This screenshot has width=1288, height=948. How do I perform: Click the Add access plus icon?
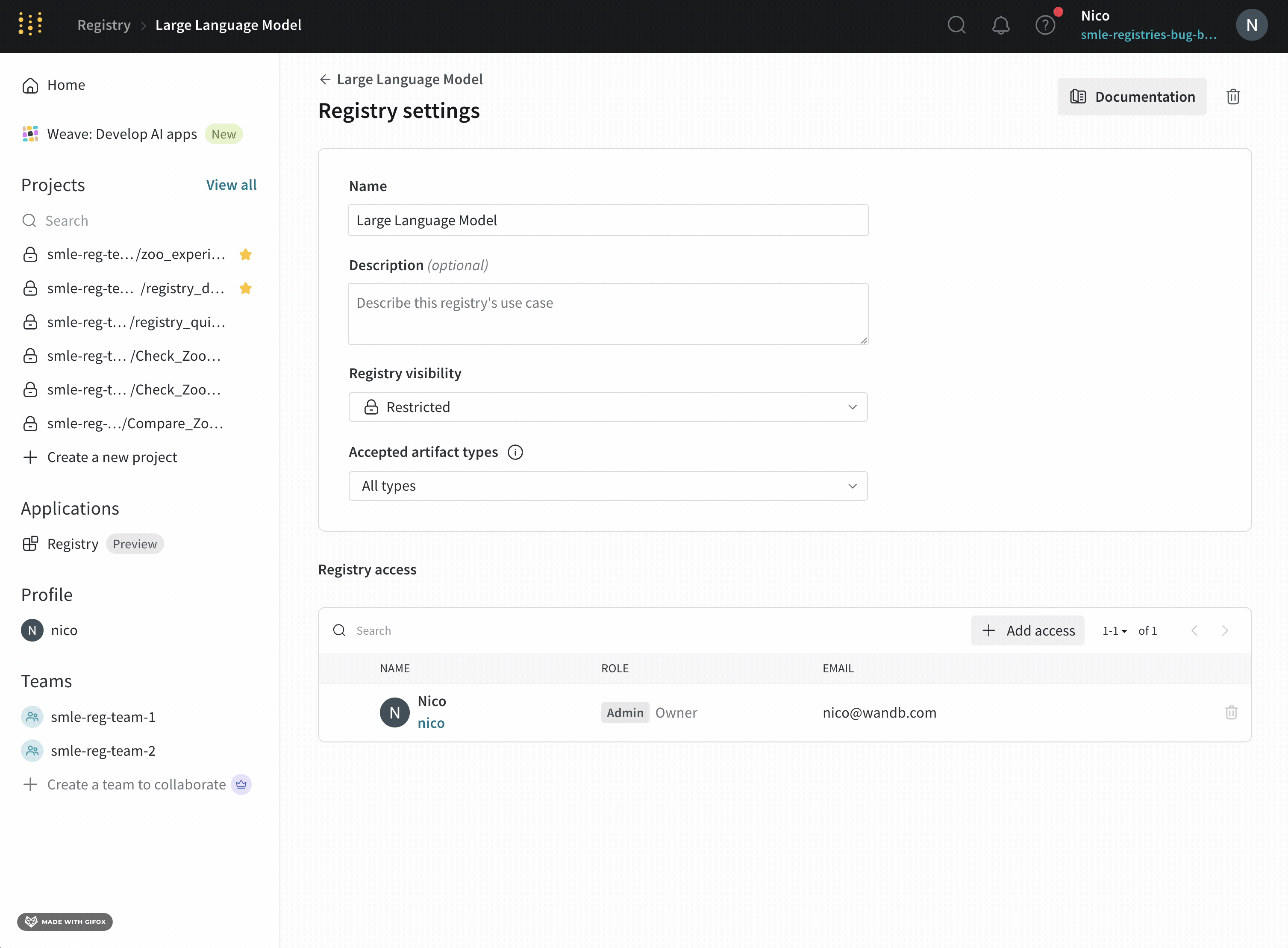tap(991, 630)
